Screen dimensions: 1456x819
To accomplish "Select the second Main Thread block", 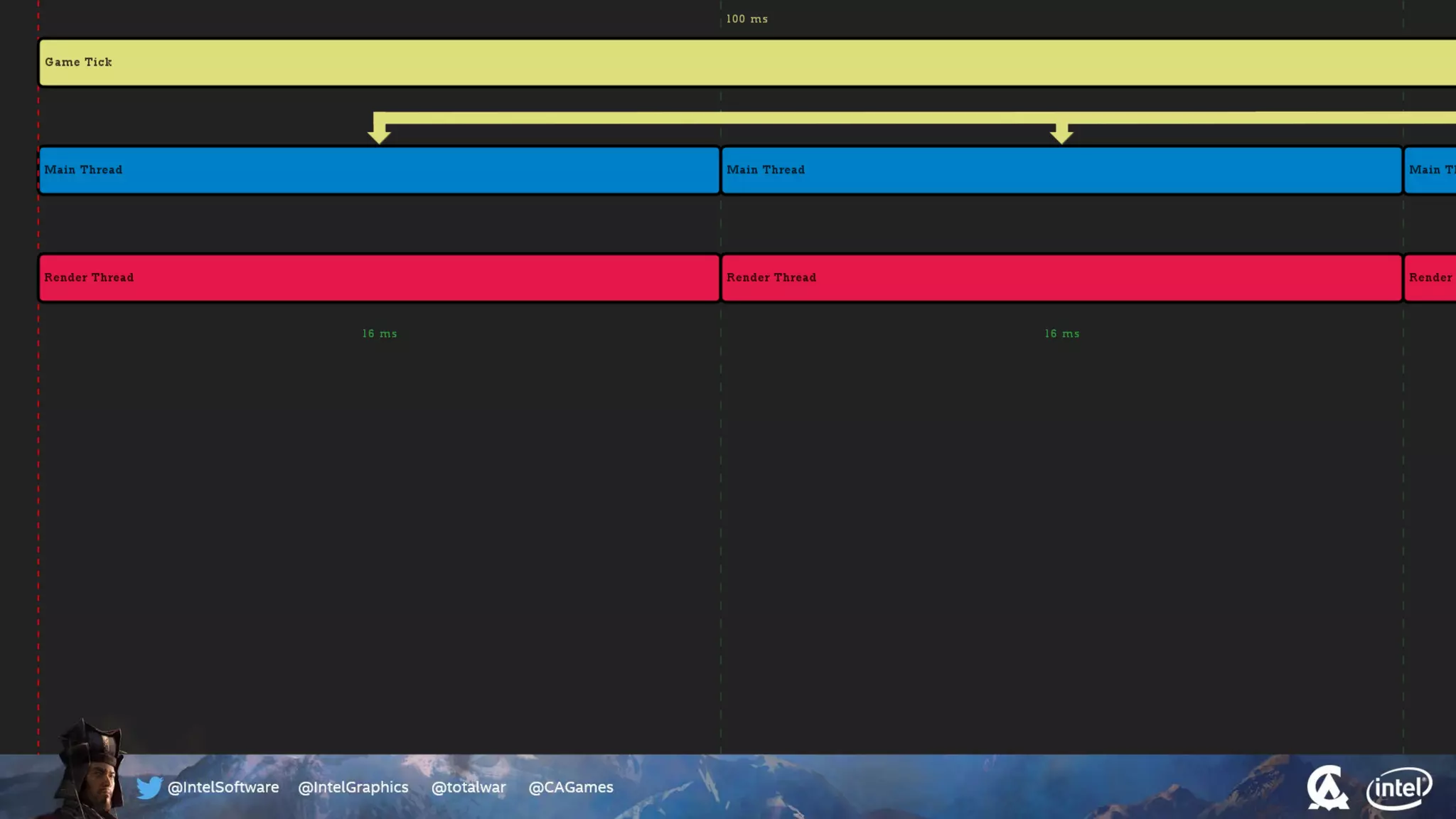I will (x=1061, y=170).
